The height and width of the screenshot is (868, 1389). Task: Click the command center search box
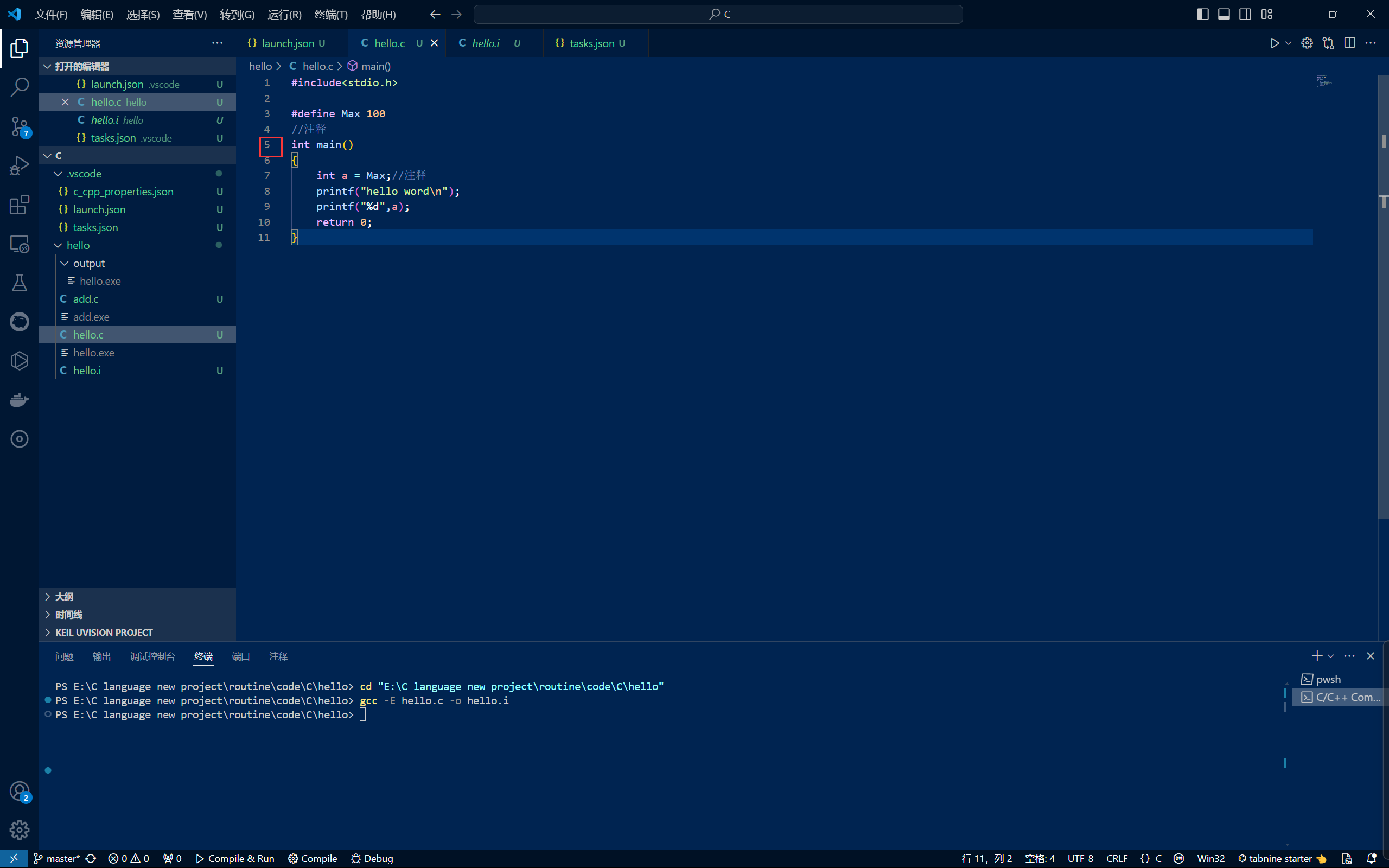click(x=718, y=14)
